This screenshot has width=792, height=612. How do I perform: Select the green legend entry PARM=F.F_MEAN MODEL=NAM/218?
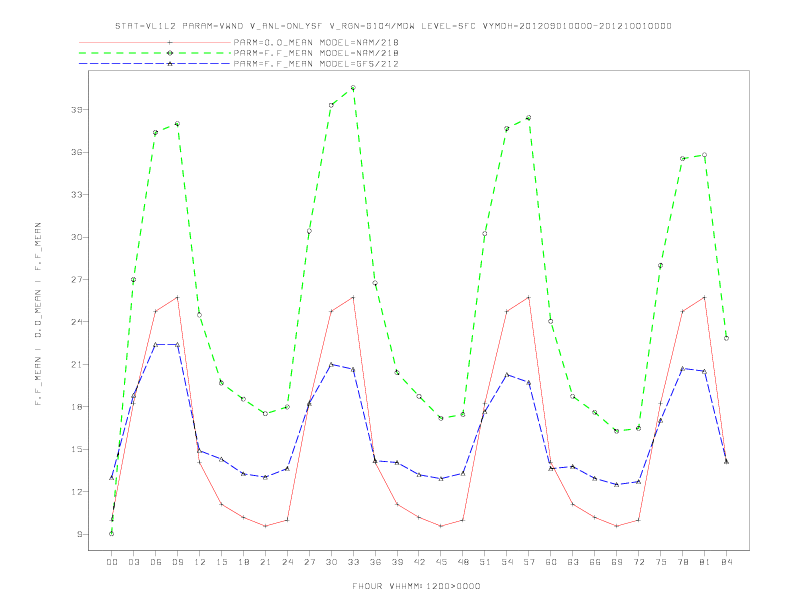click(x=316, y=53)
